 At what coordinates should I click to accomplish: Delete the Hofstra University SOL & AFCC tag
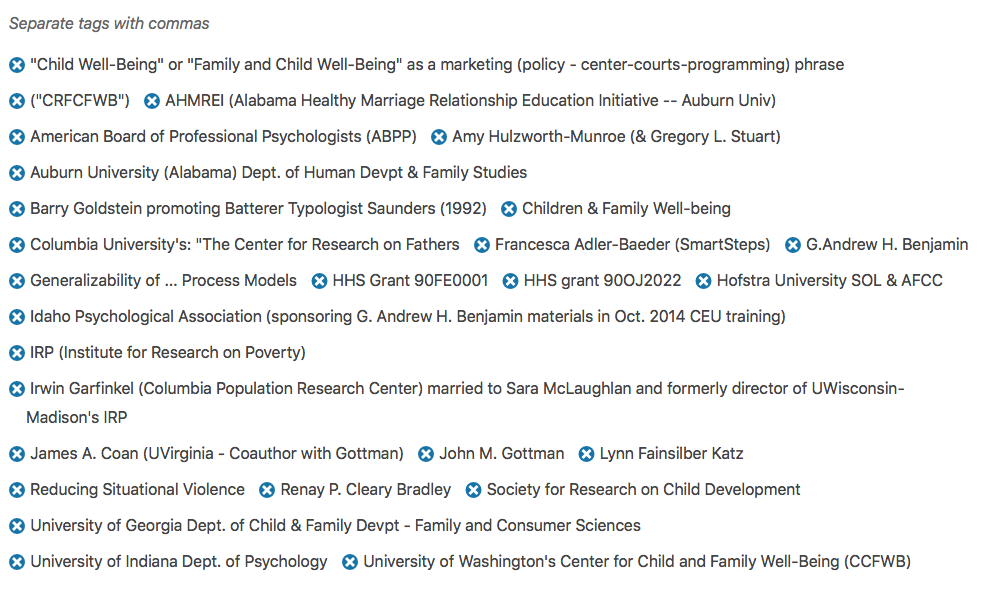tap(704, 281)
